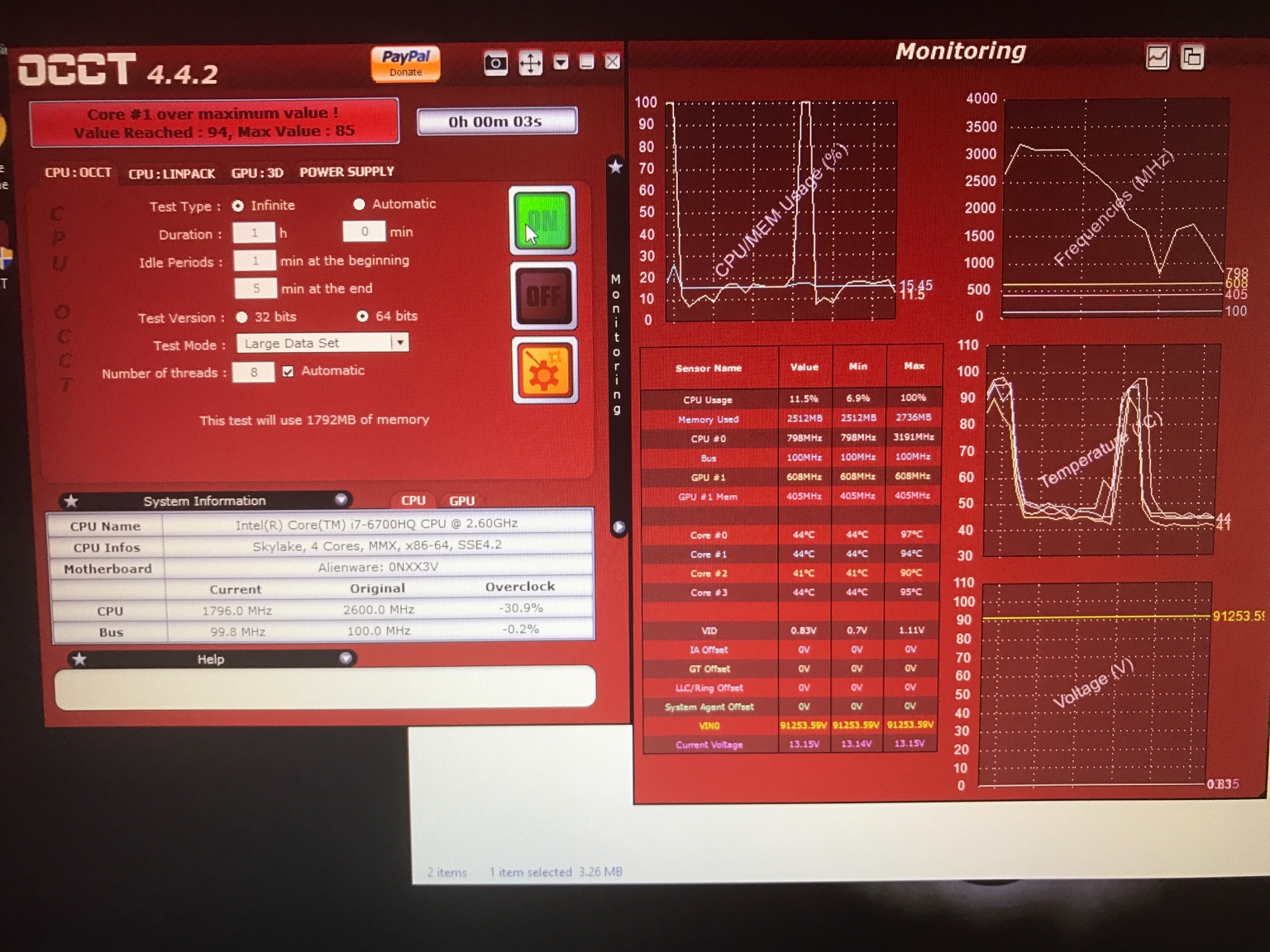Click the Memory Used sensor row
The height and width of the screenshot is (952, 1270).
click(791, 419)
